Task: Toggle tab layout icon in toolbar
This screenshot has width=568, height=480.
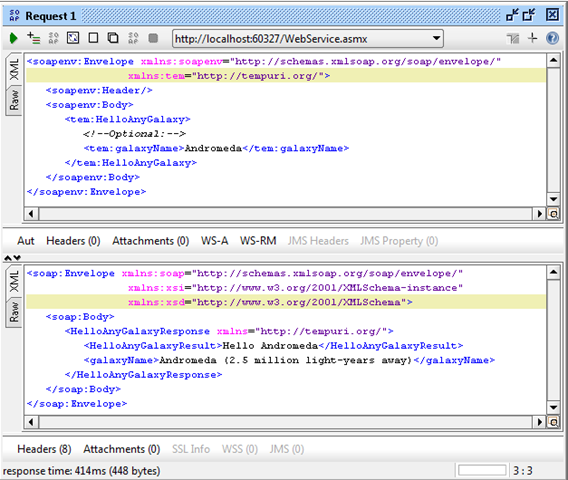Action: pos(513,38)
